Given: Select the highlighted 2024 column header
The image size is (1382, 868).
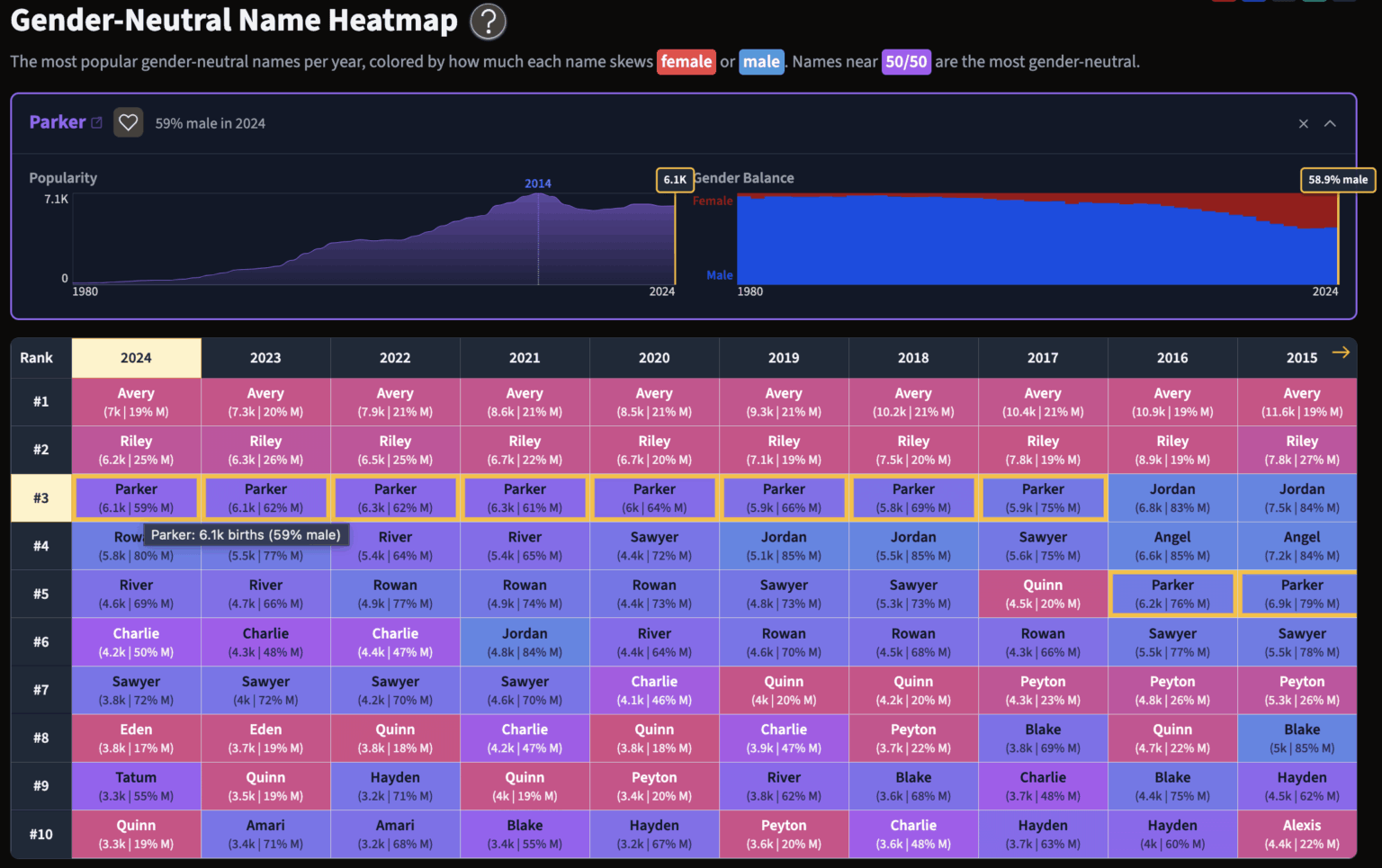Looking at the screenshot, I should coord(136,357).
